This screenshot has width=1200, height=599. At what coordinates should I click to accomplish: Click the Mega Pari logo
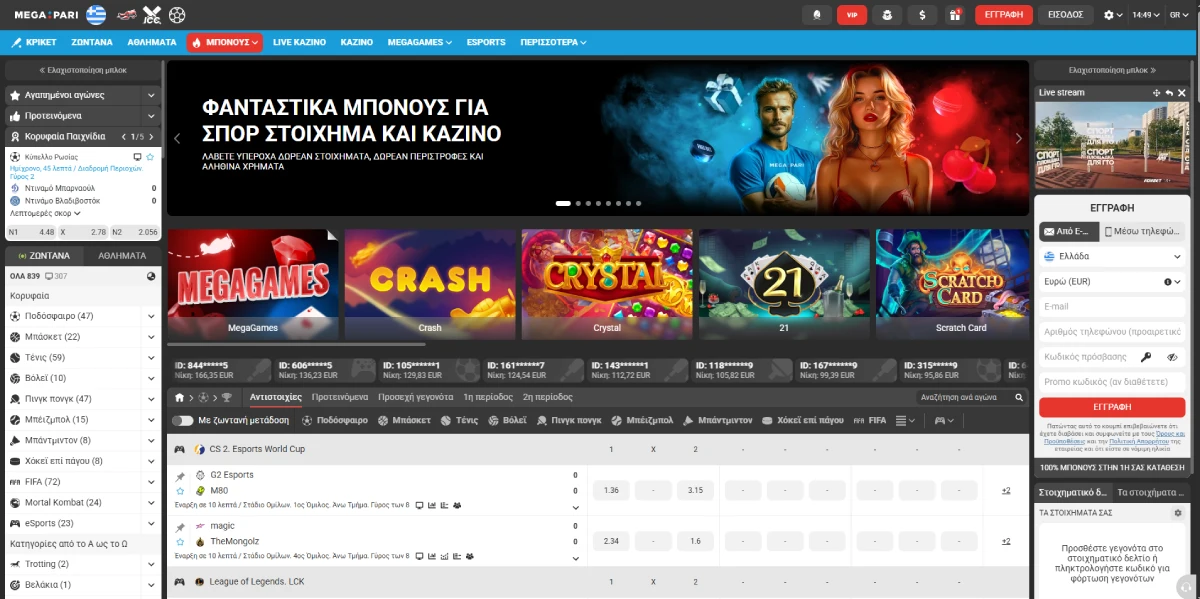(x=44, y=15)
